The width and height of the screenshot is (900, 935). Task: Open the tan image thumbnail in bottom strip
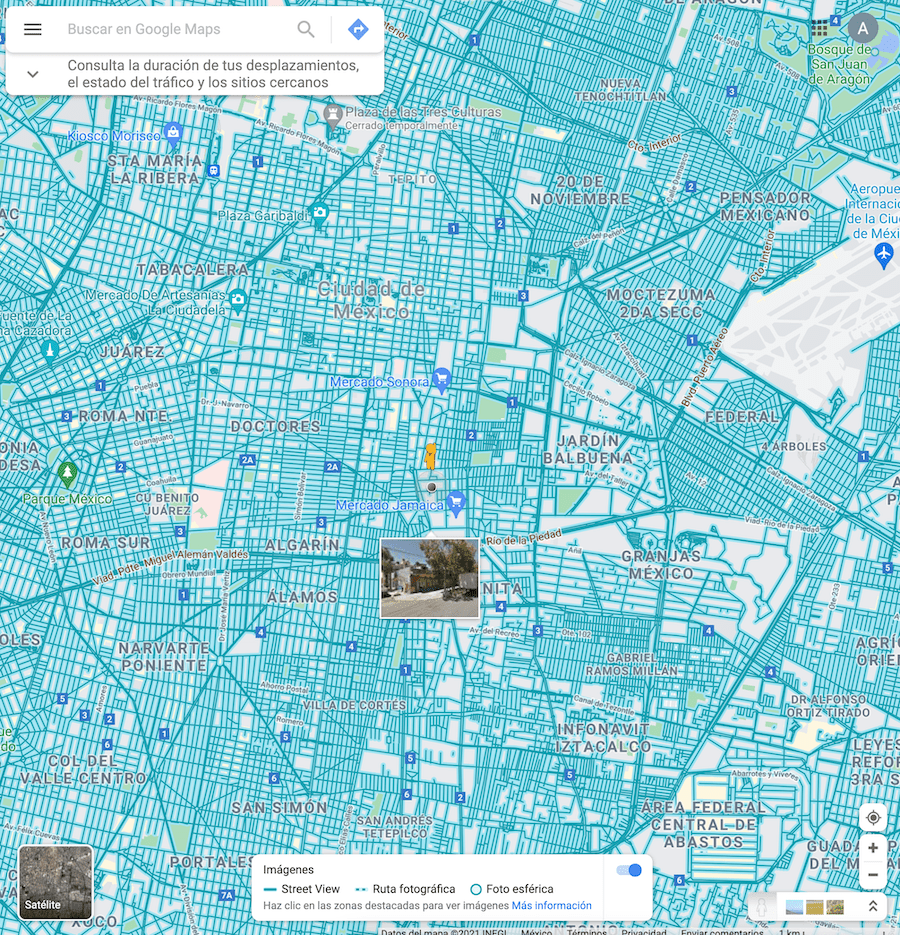(814, 907)
